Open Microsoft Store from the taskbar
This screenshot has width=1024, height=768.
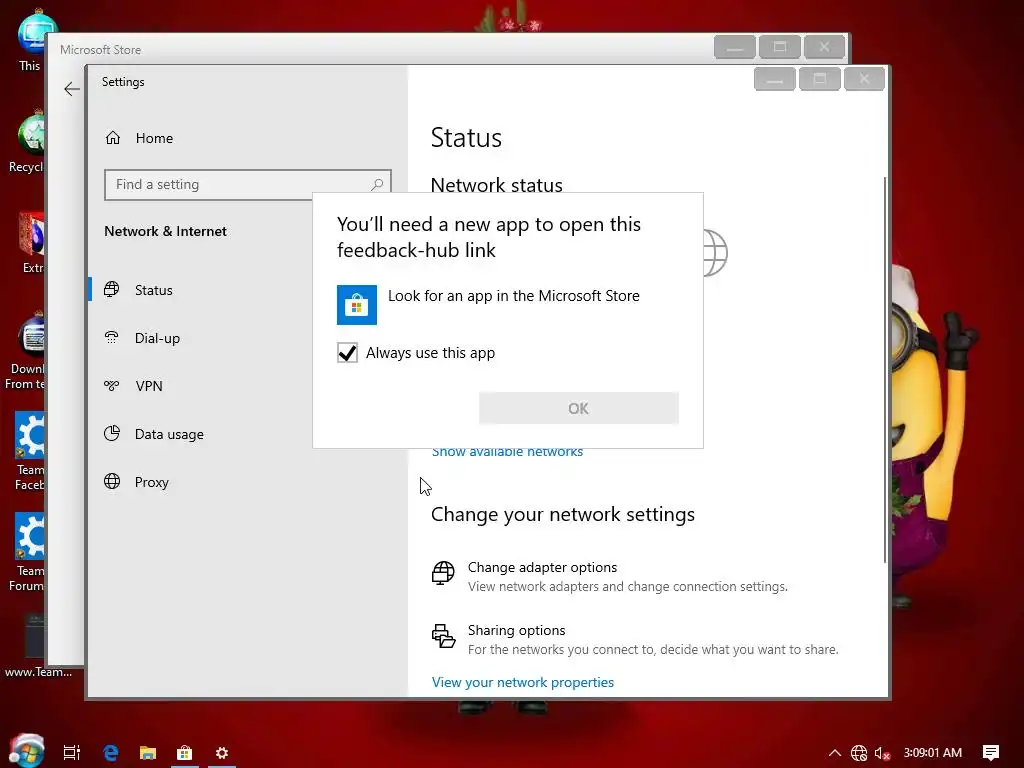click(185, 753)
